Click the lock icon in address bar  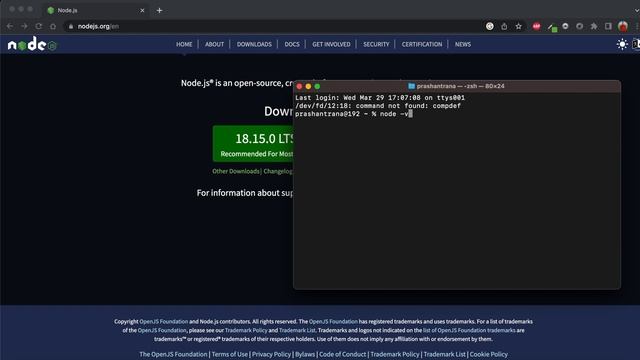tap(71, 26)
